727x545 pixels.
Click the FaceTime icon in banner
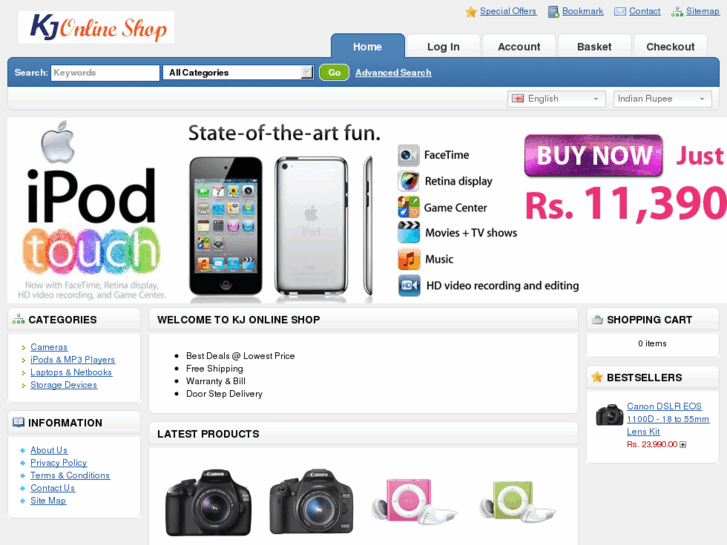coord(408,155)
